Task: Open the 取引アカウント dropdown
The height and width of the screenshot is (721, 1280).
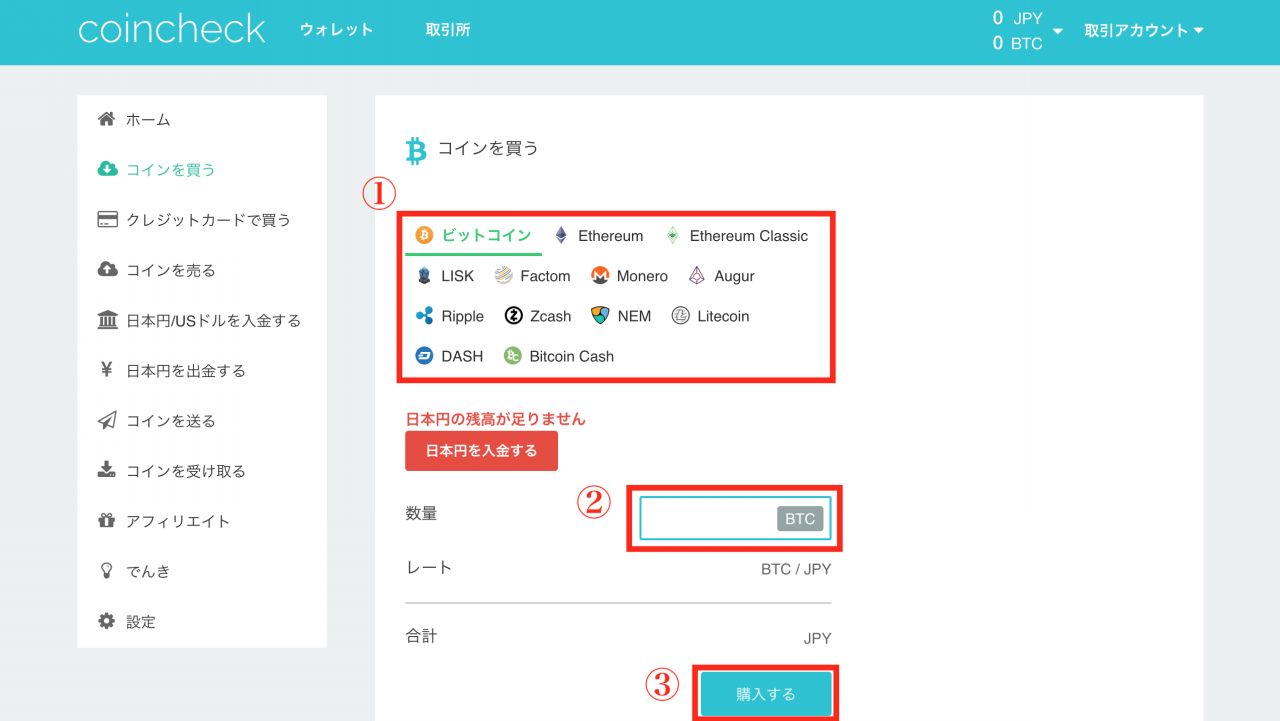Action: (x=1144, y=31)
